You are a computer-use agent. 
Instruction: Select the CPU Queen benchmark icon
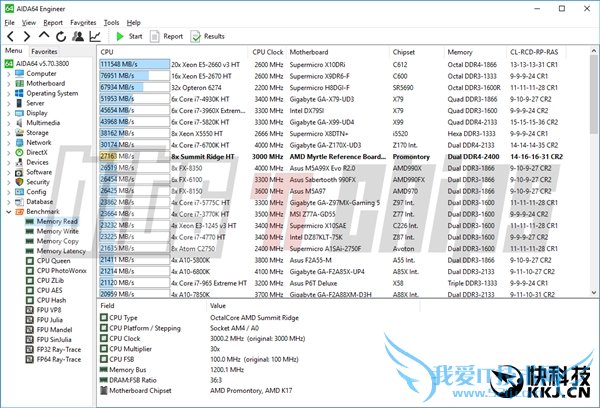tap(29, 261)
